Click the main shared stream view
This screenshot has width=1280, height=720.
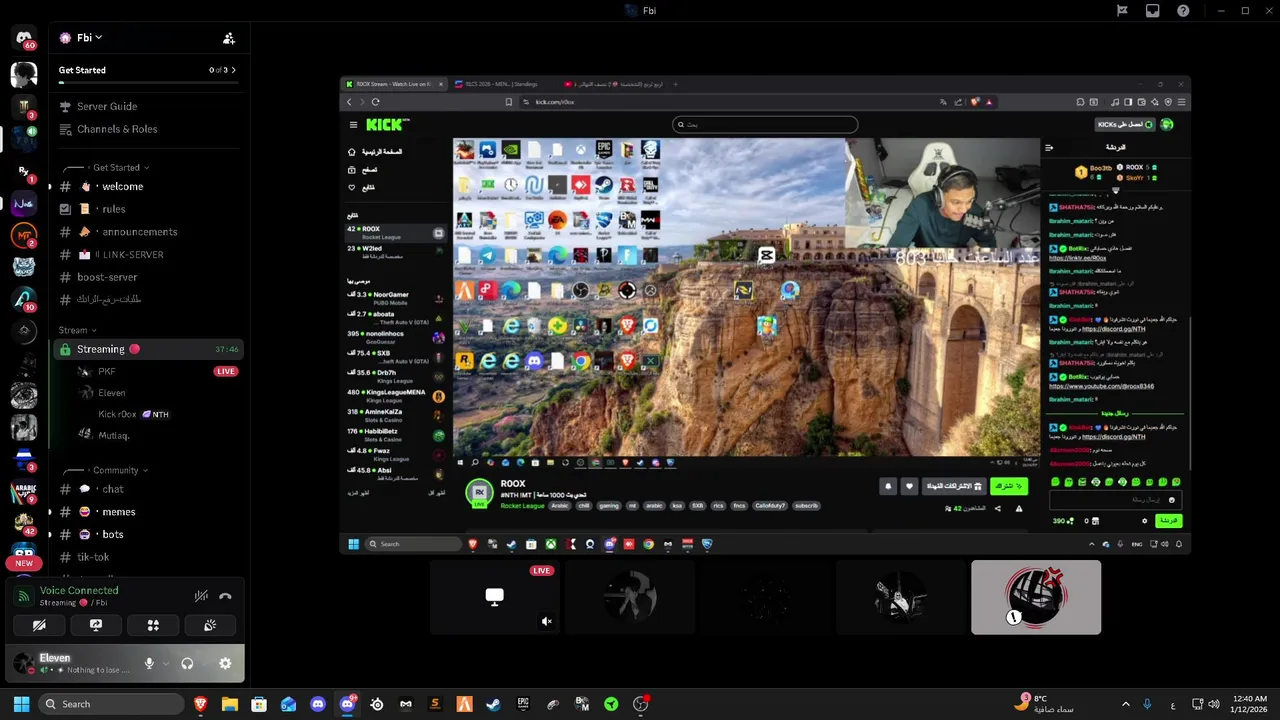pos(765,315)
